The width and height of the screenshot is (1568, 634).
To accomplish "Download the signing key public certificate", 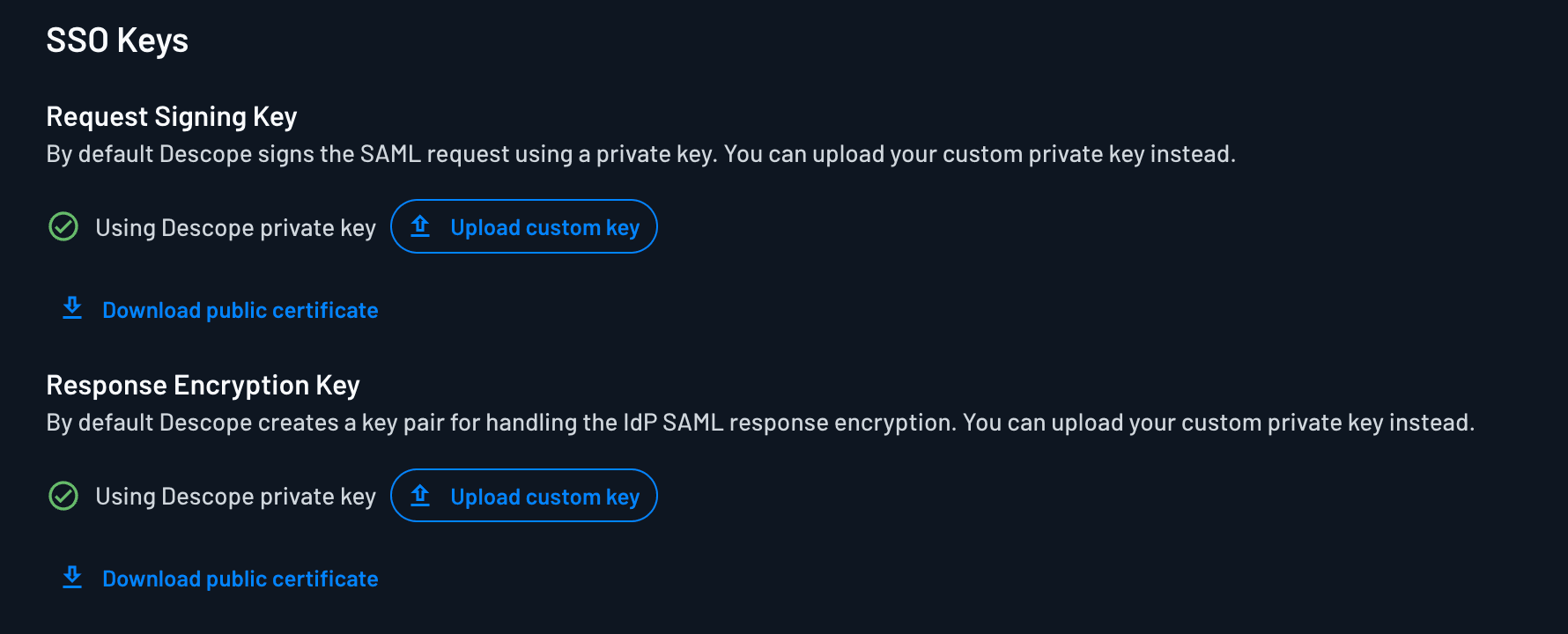I will (240, 310).
